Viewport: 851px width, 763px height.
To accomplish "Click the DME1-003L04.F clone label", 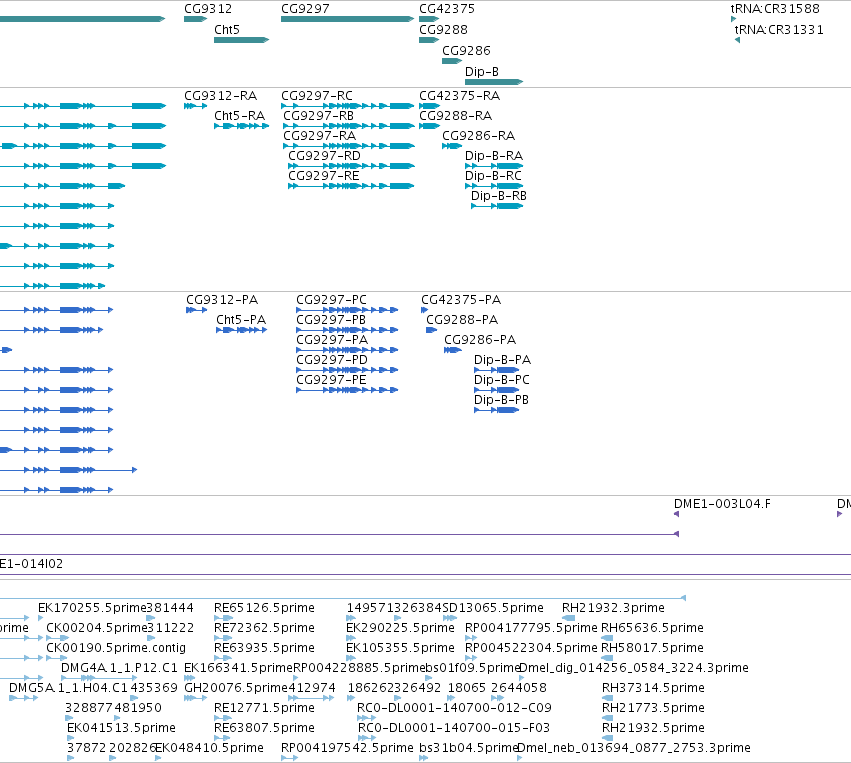I will [x=722, y=504].
